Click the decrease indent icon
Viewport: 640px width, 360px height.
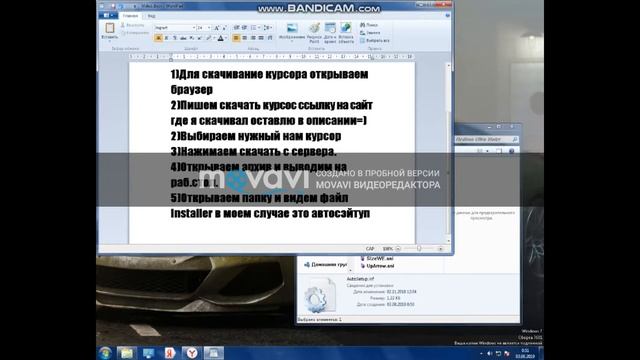[236, 28]
